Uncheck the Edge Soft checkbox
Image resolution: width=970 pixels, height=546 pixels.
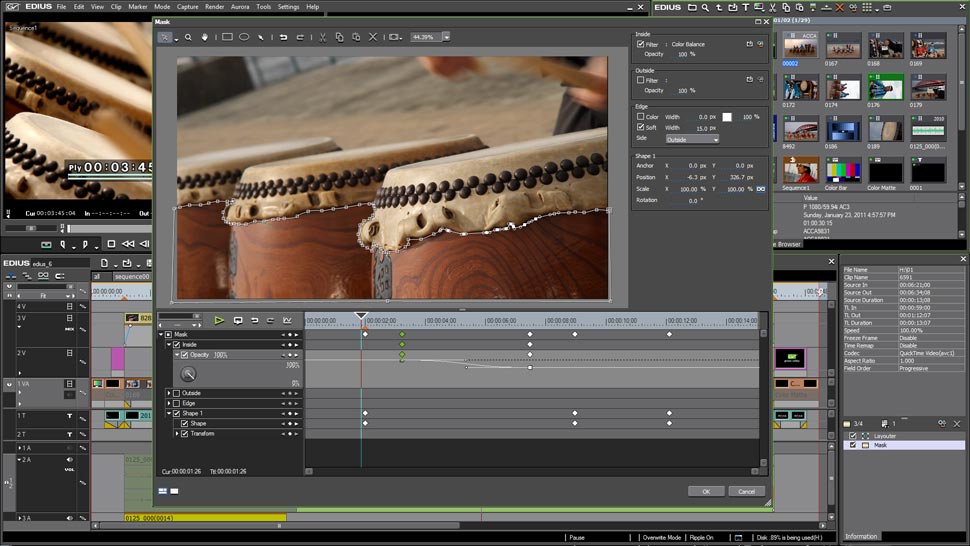(640, 127)
